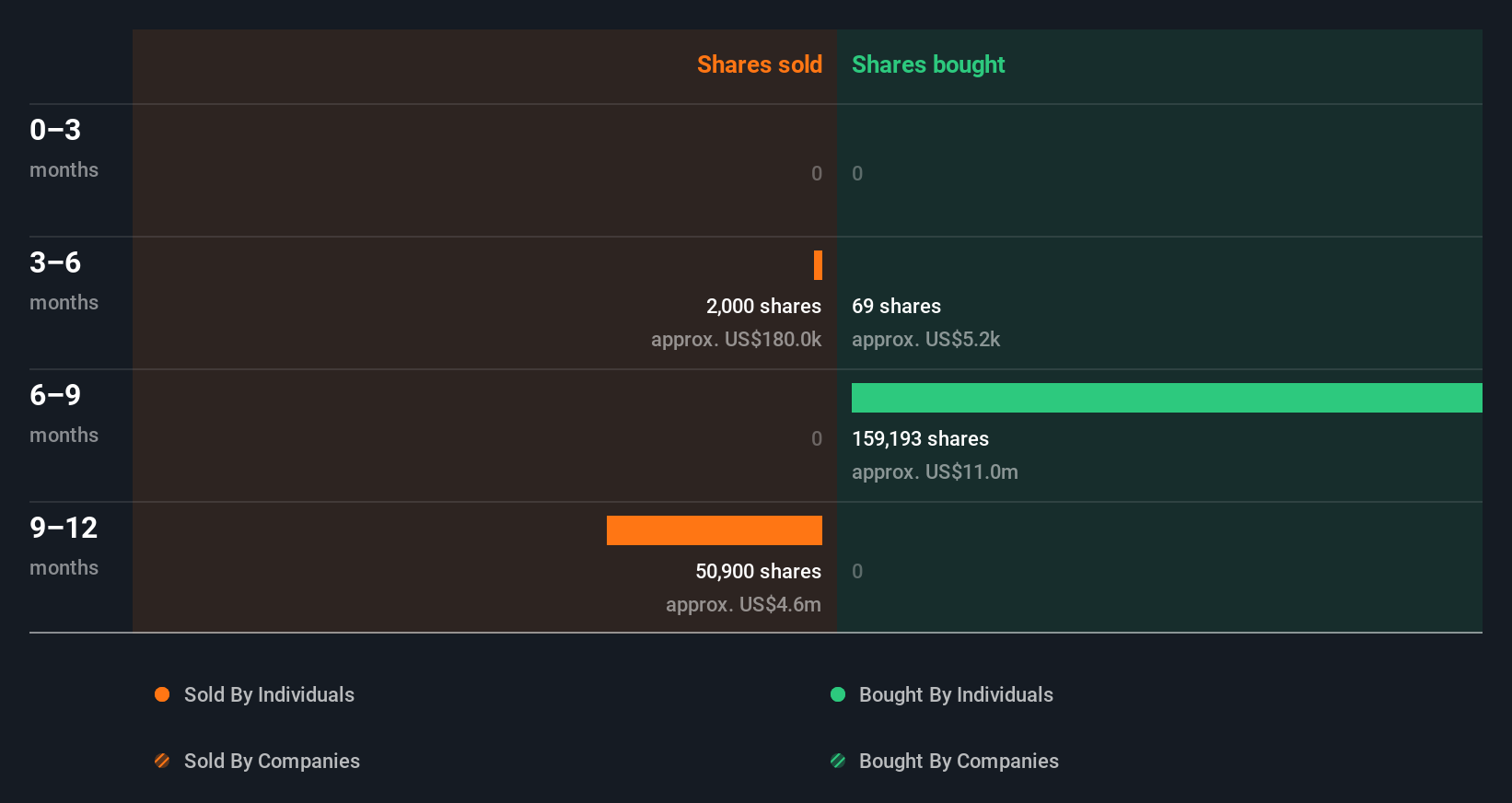Viewport: 1512px width, 803px height.
Task: Click the Shares bought column header
Action: coord(928,64)
